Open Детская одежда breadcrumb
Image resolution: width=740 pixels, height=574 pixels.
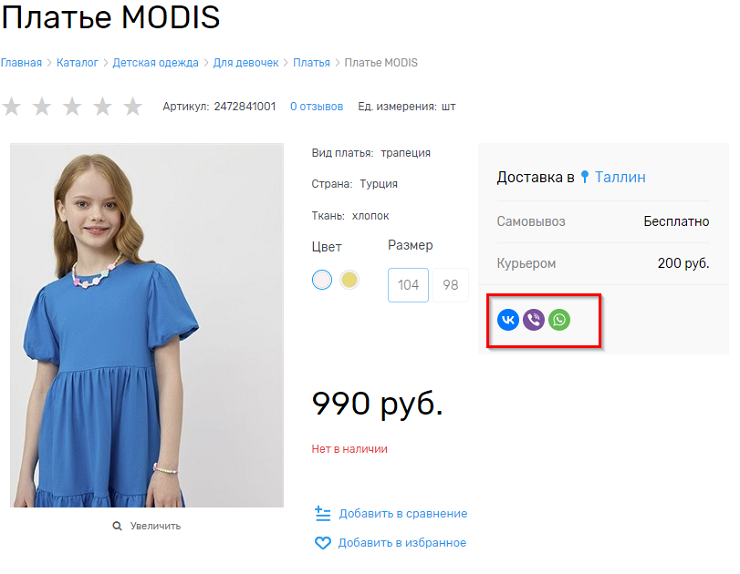[155, 62]
